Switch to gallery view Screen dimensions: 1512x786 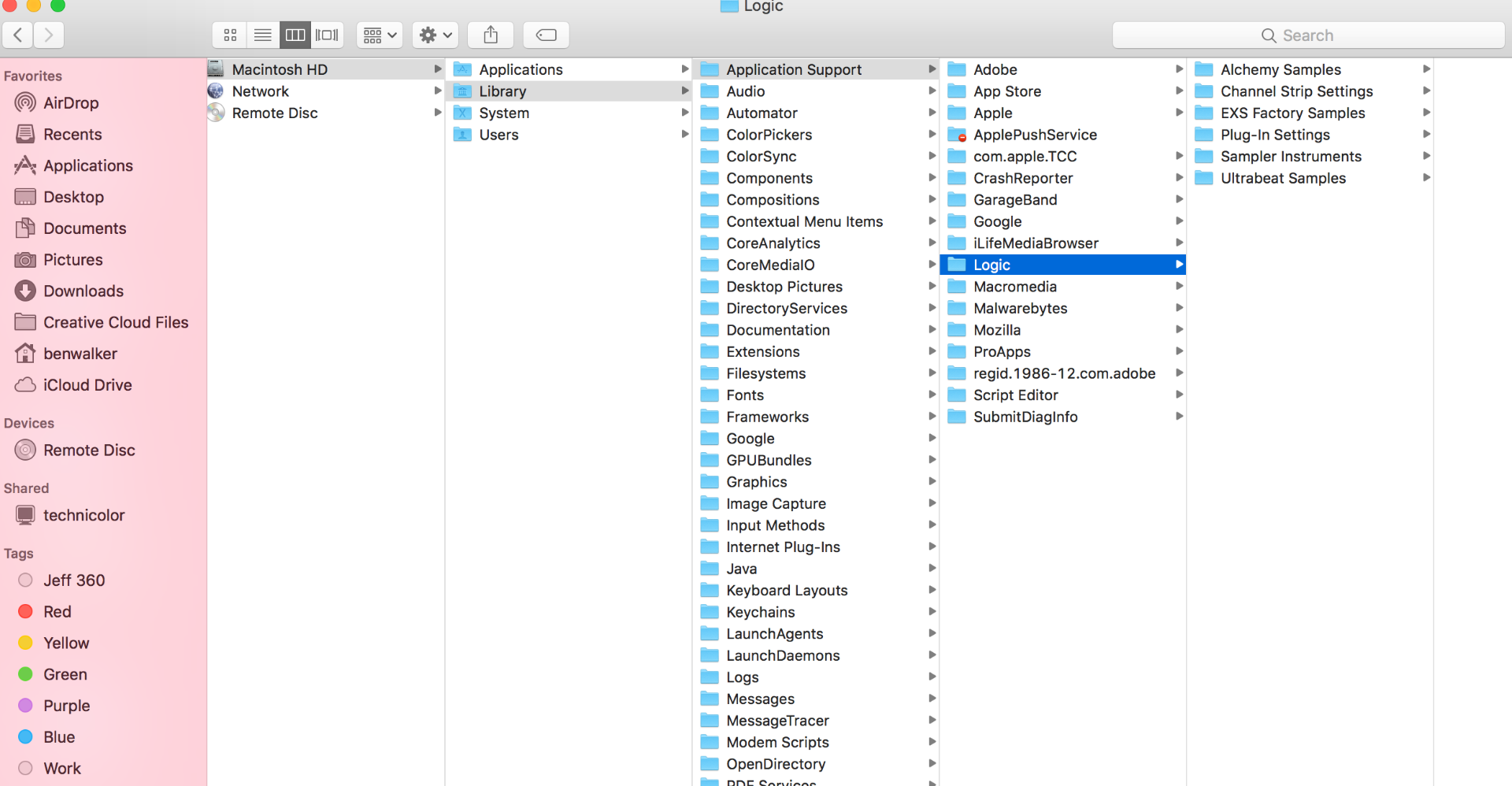327,35
